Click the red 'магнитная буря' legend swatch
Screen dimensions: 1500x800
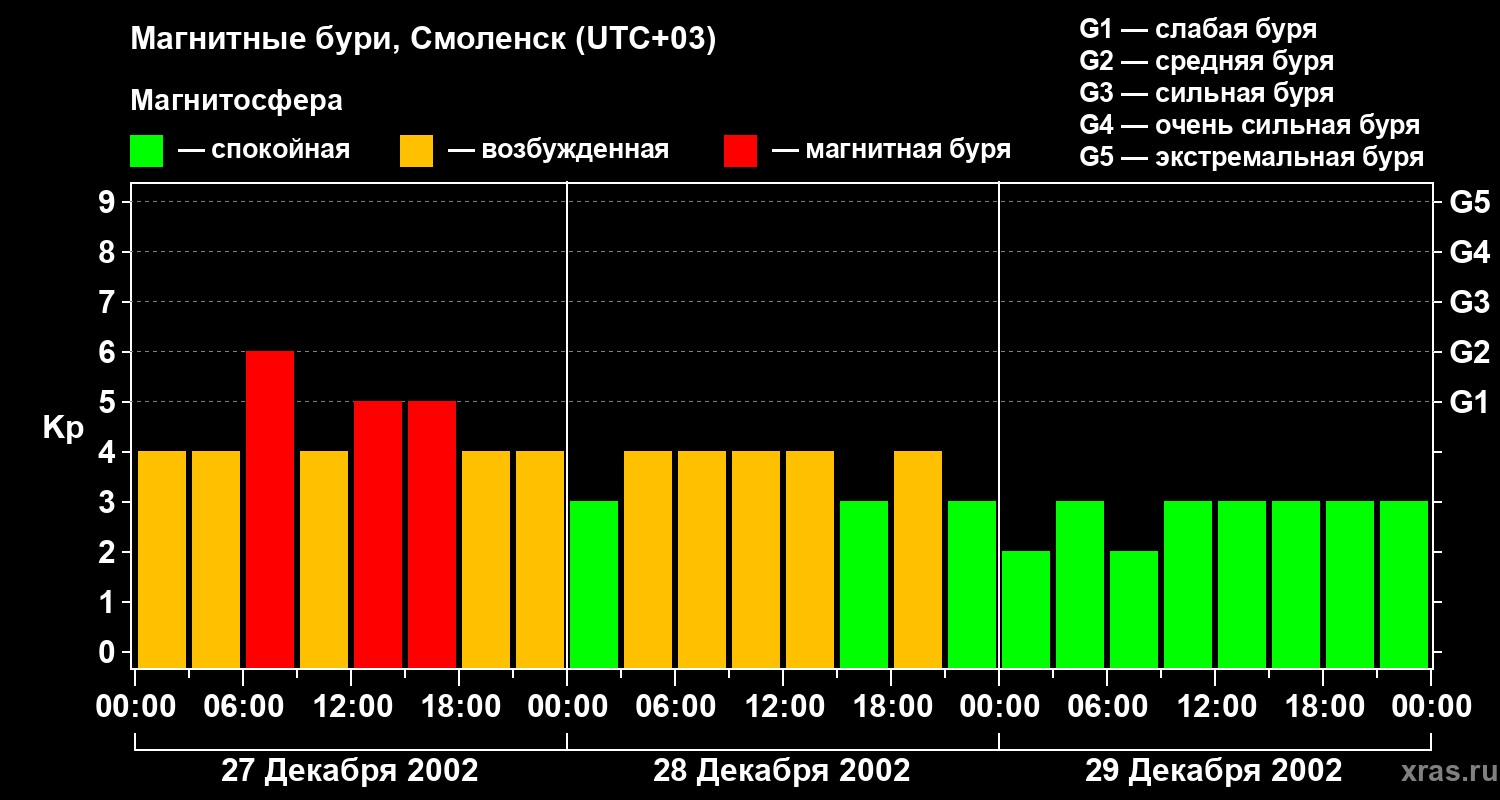point(740,151)
